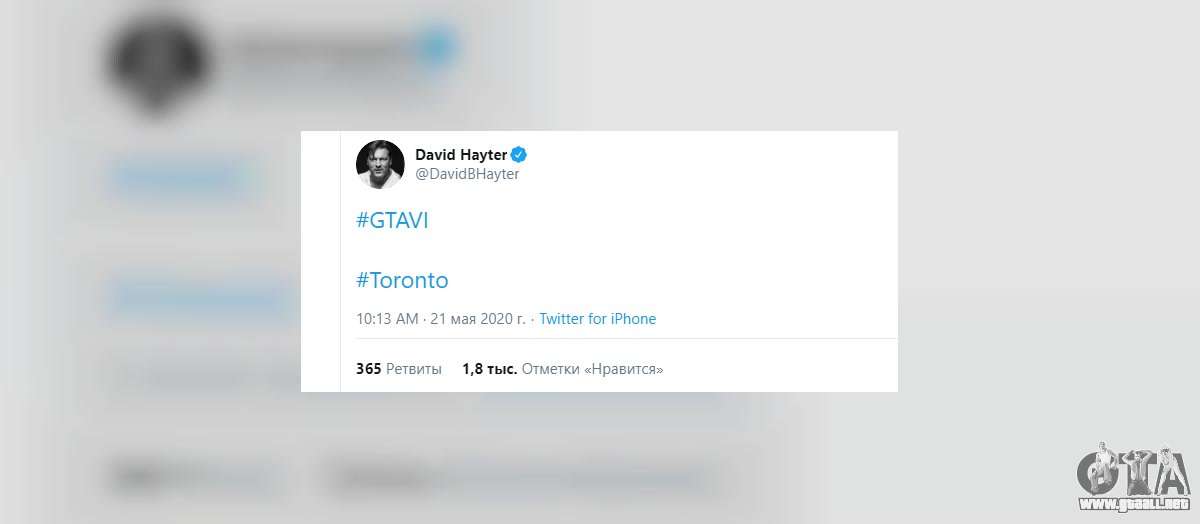1200x524 pixels.
Task: Visit the @DavidBHayter handle link
Action: 467,174
